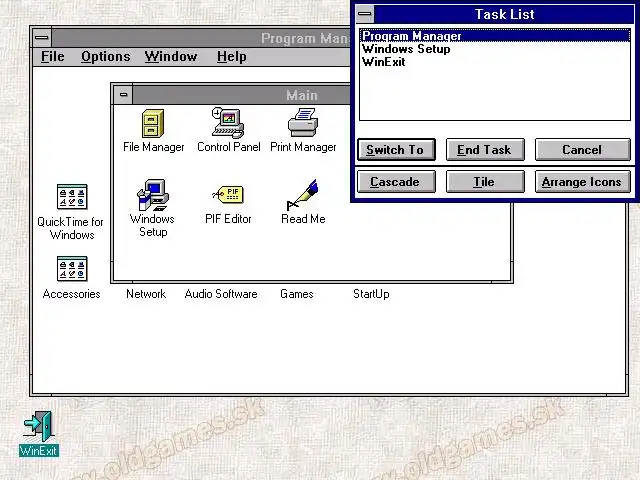
Task: Select Program Manager in the Task List
Action: click(495, 36)
